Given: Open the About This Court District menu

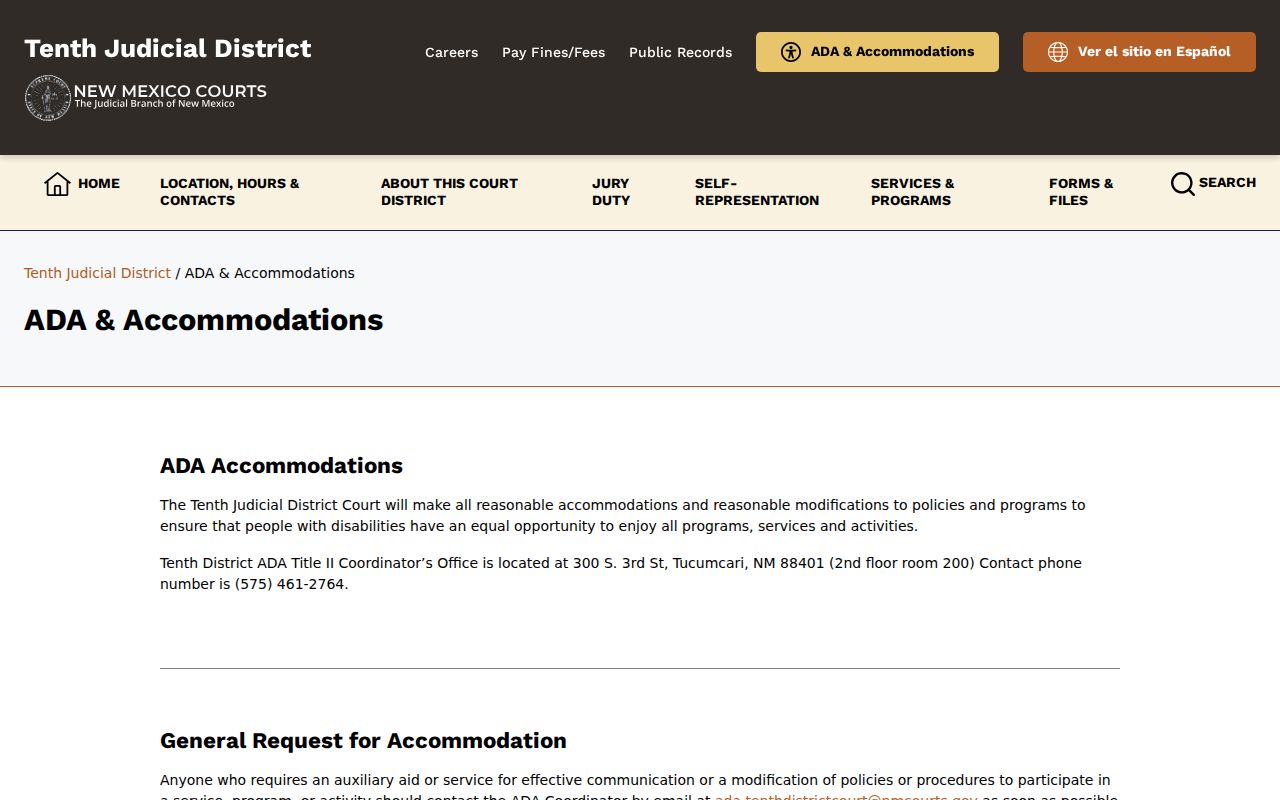Looking at the screenshot, I should (x=449, y=192).
